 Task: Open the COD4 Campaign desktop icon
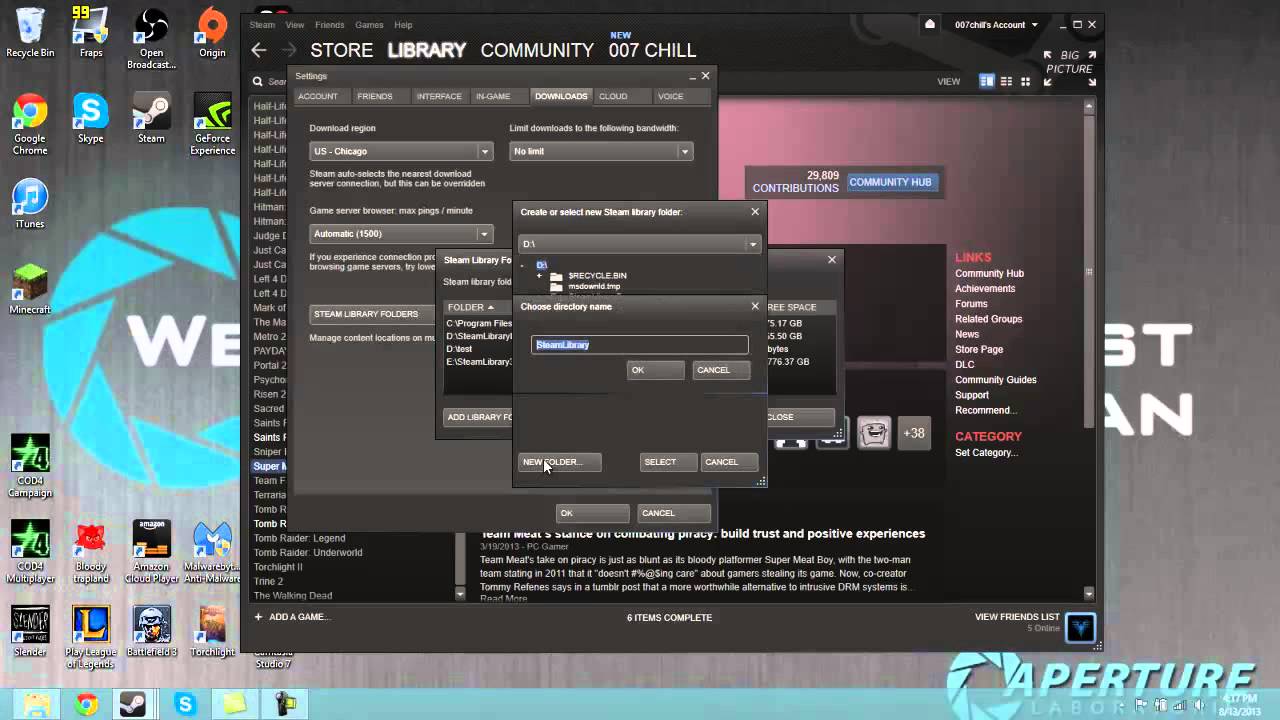click(x=30, y=466)
